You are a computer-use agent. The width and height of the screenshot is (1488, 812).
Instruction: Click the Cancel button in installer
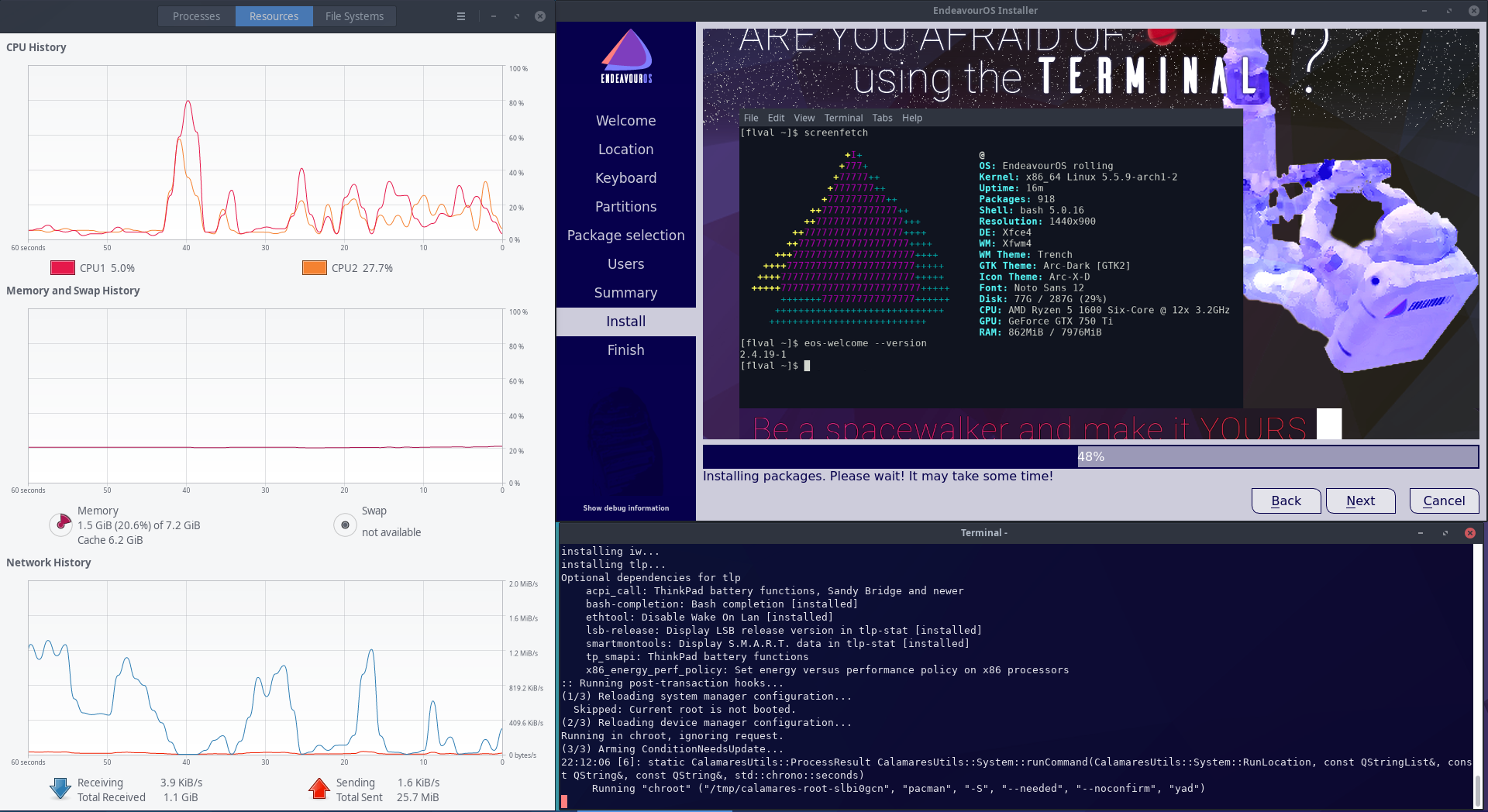coord(1445,501)
